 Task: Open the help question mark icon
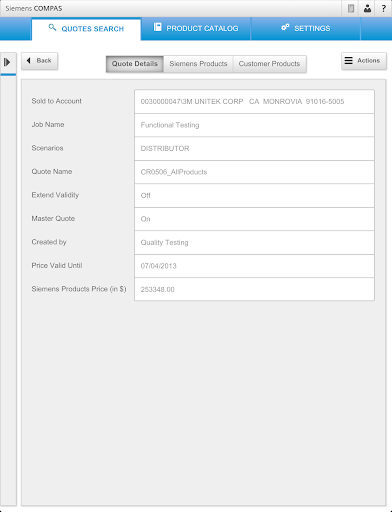click(x=383, y=9)
